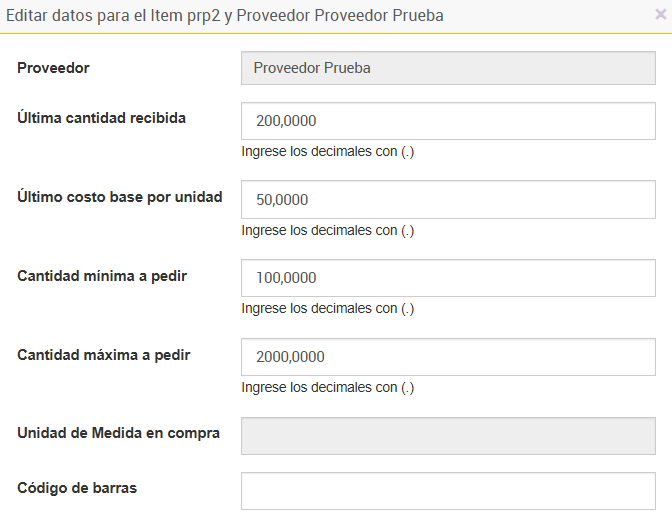Select the Cantidad mínima a pedir input
Screen dimensions: 672x522
point(448,277)
